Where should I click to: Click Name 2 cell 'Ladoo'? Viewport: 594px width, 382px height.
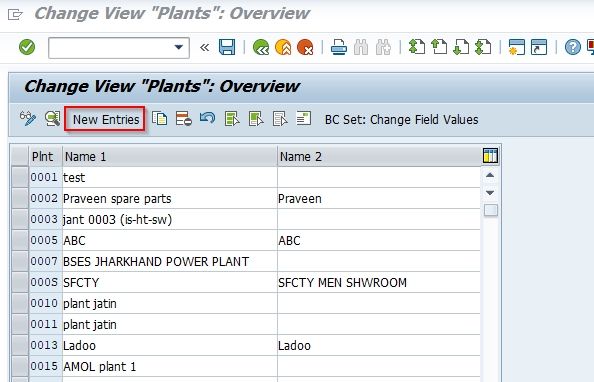(x=379, y=346)
